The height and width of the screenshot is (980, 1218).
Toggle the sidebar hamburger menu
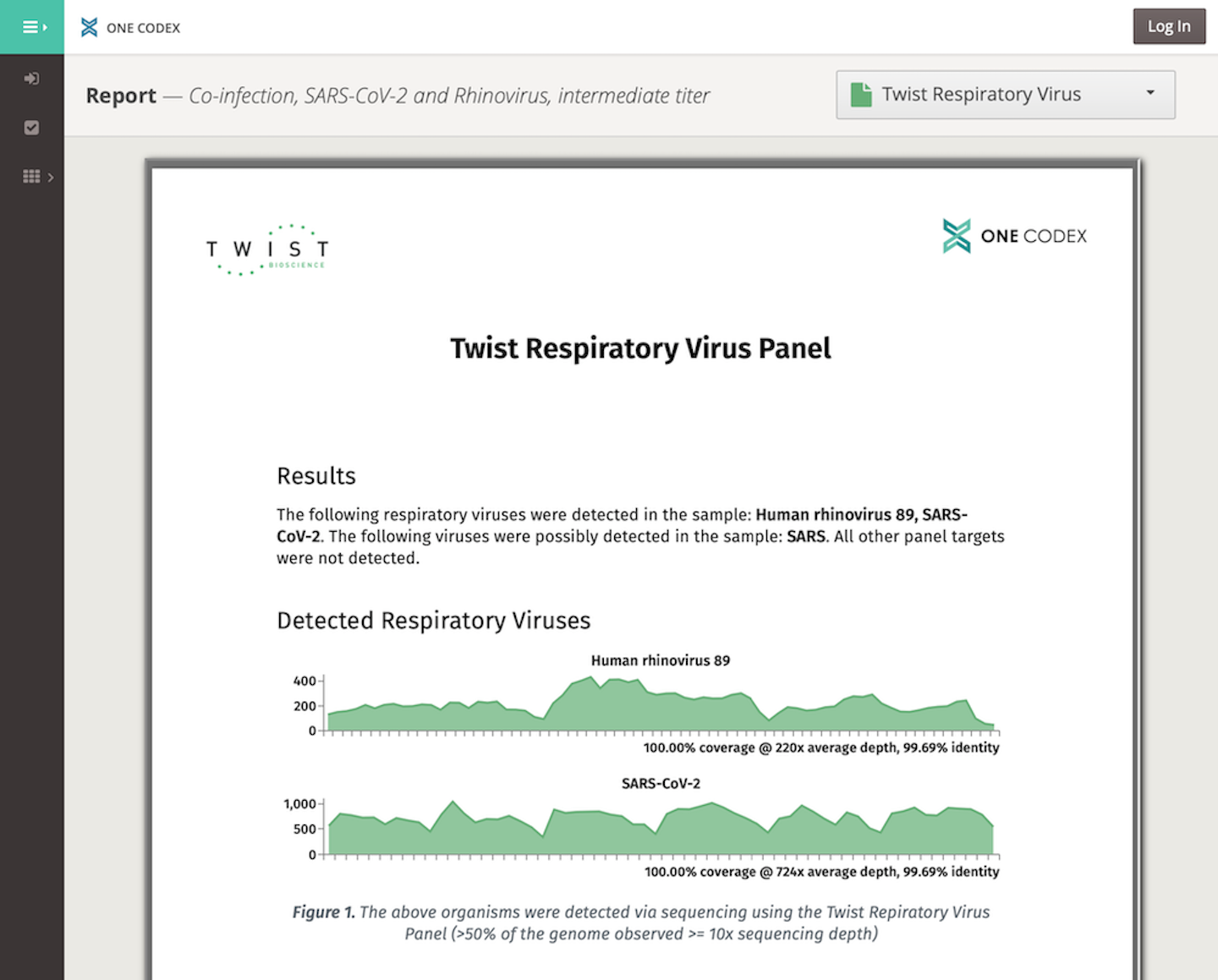(x=32, y=27)
